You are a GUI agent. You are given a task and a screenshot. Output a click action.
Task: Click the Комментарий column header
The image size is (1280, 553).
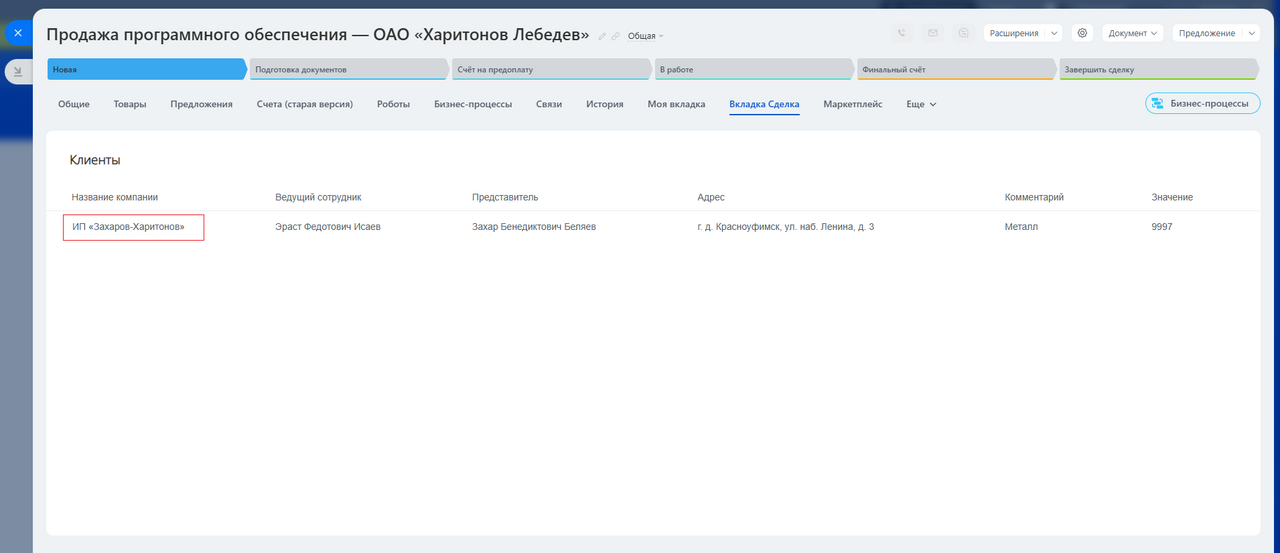[x=1034, y=197]
